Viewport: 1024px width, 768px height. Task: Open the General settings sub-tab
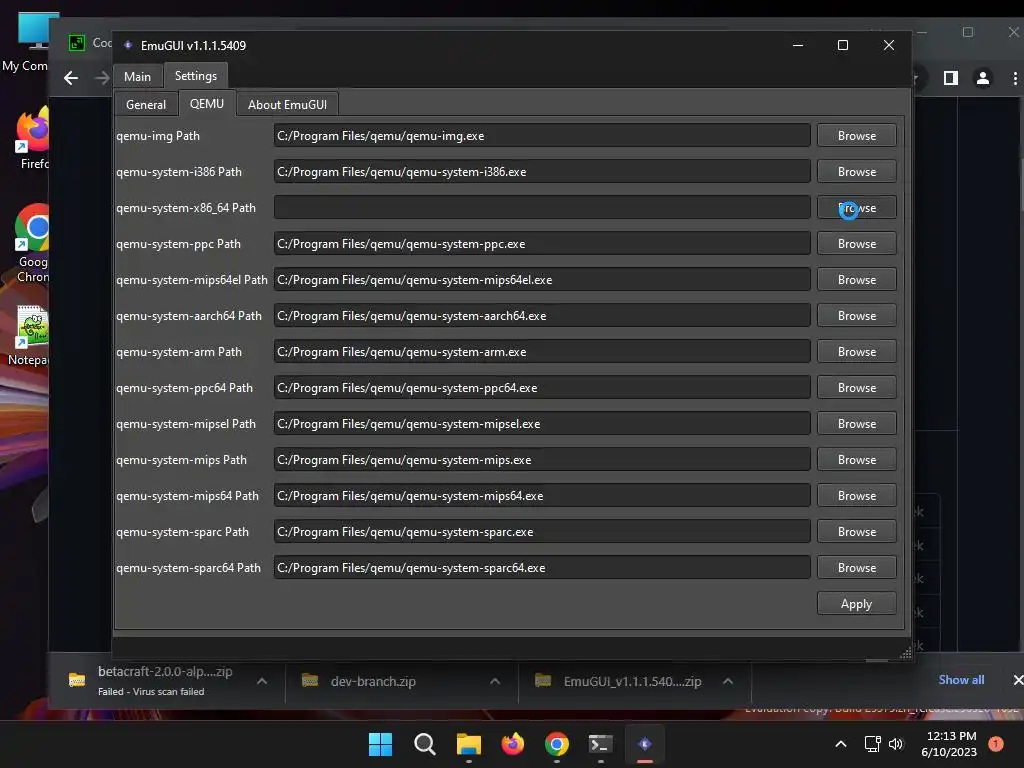(x=146, y=104)
